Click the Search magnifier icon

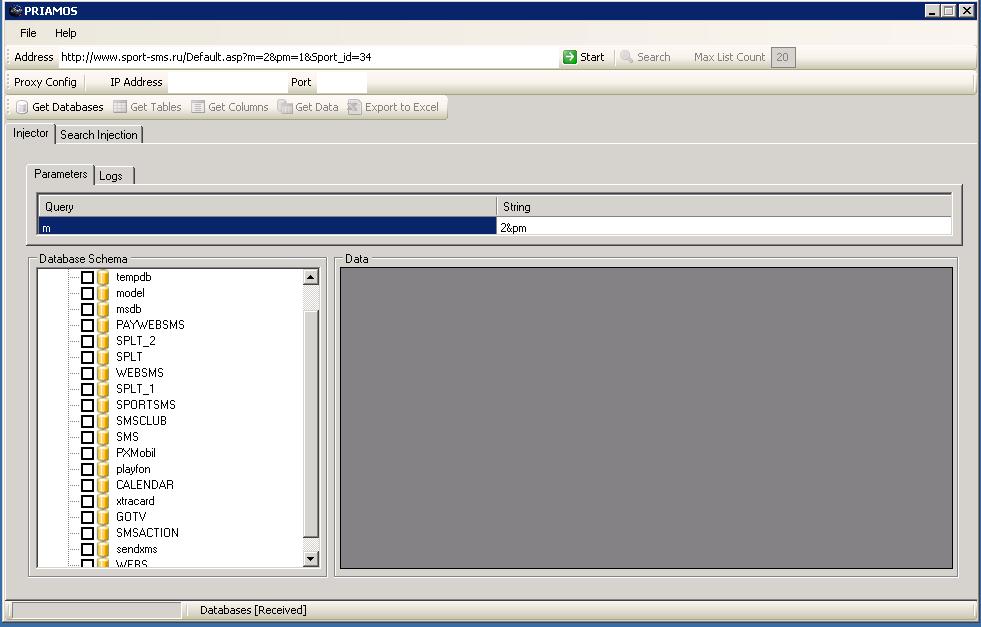pos(626,57)
